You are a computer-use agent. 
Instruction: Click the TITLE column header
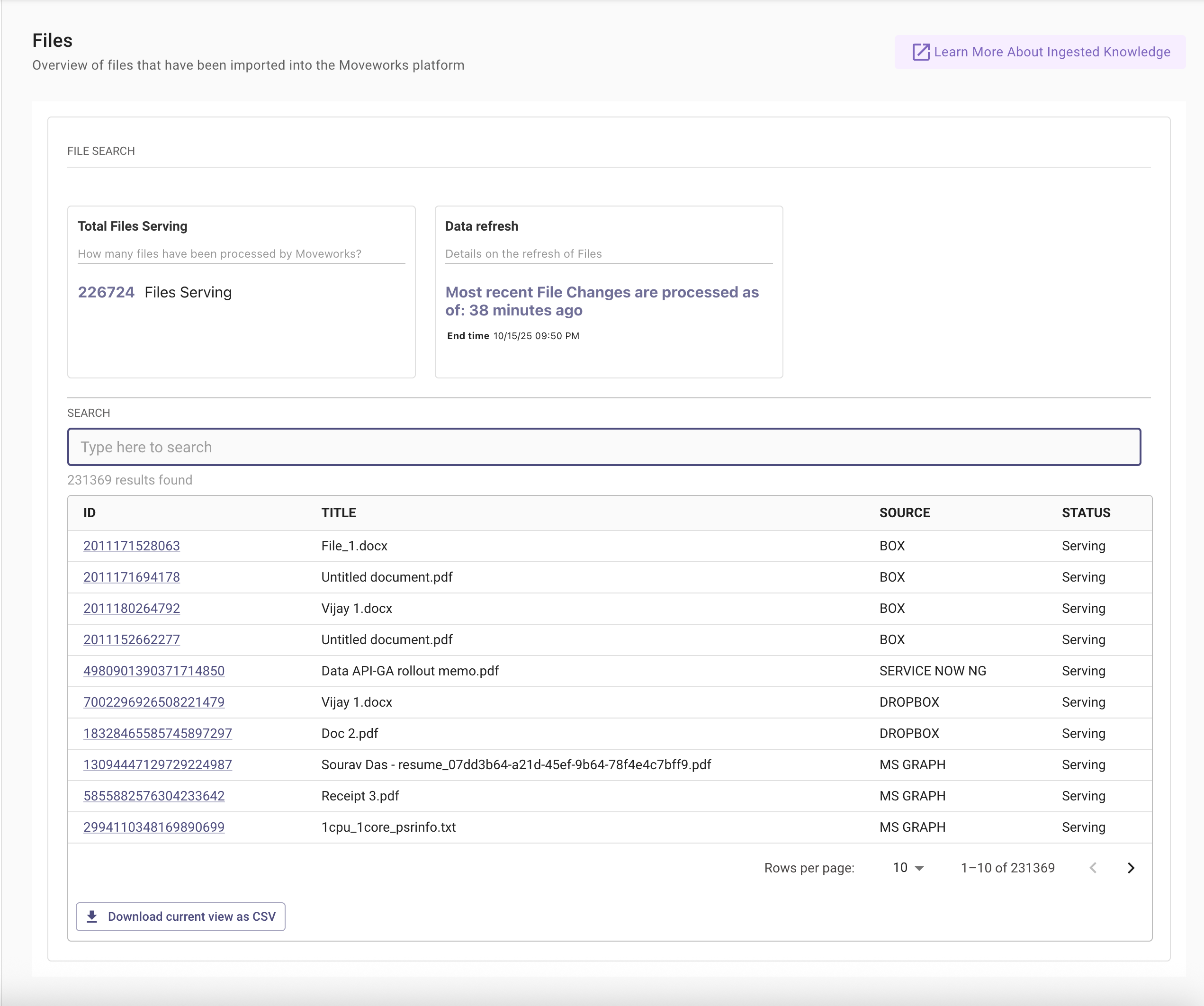[338, 512]
